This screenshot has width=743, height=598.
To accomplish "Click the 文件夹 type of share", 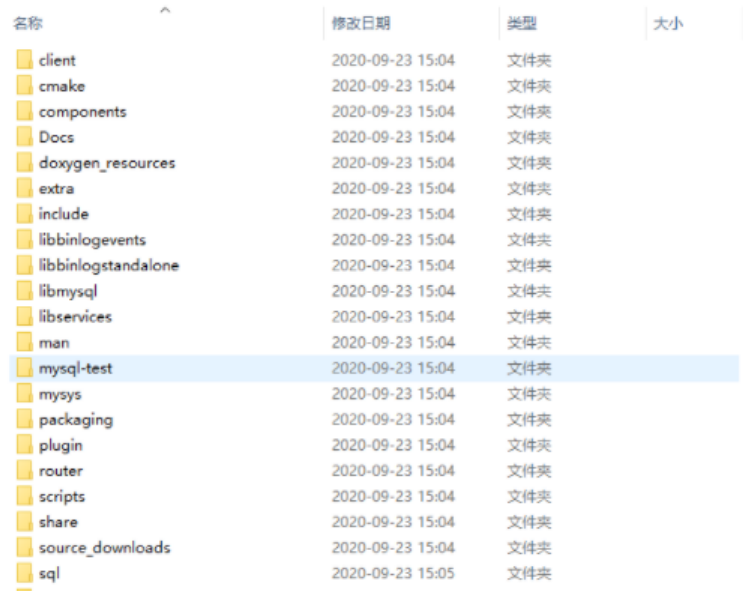I will click(x=529, y=521).
